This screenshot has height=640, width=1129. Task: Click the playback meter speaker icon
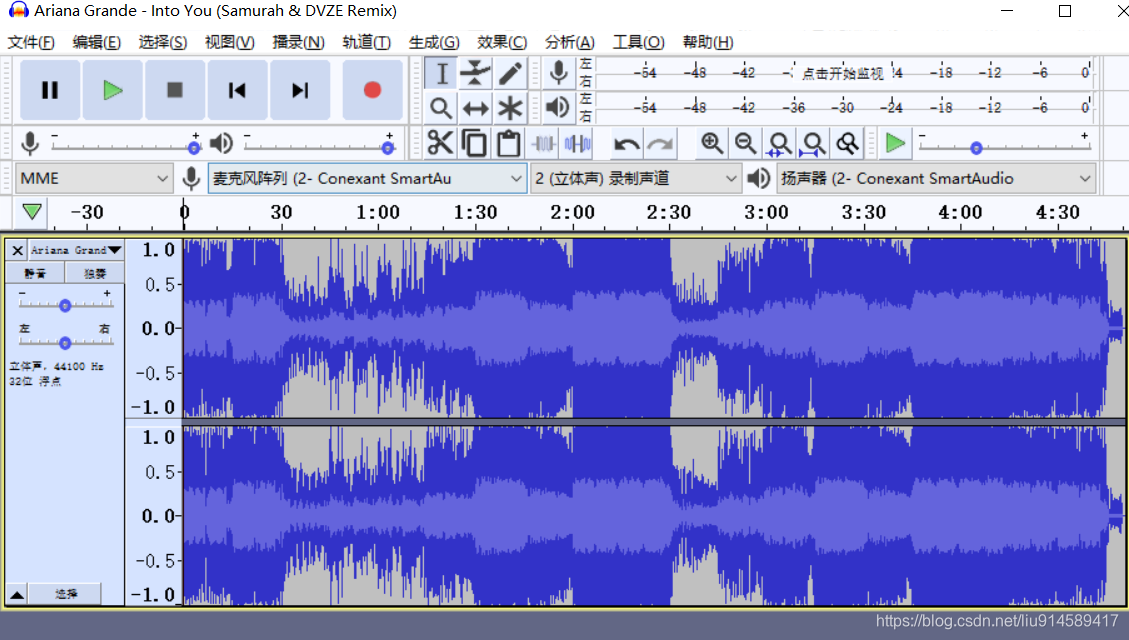558,107
